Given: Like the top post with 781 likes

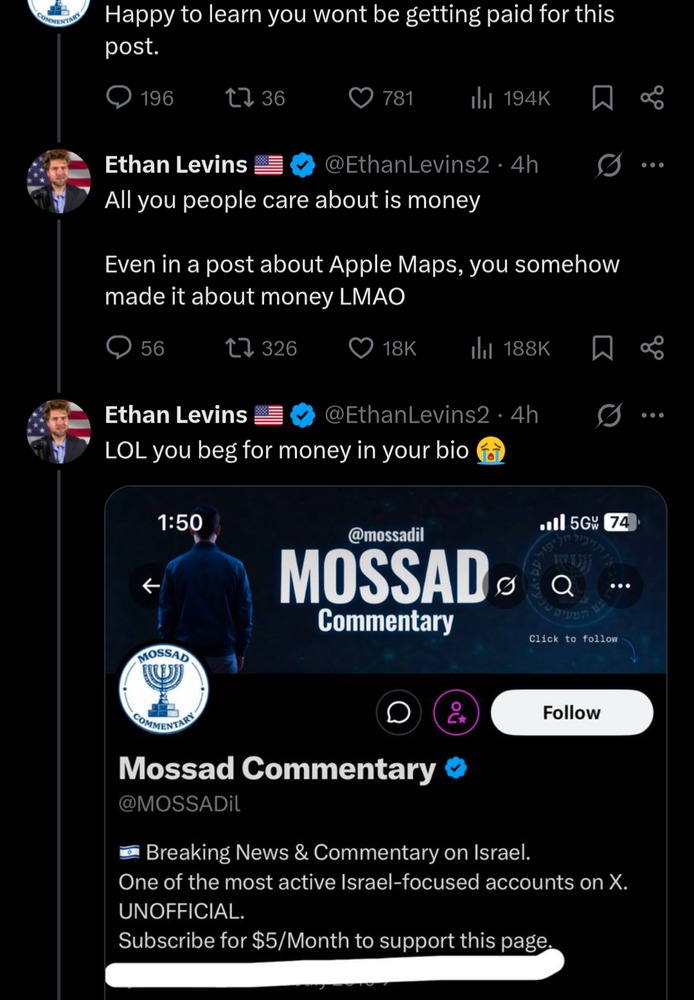Looking at the screenshot, I should click(361, 98).
